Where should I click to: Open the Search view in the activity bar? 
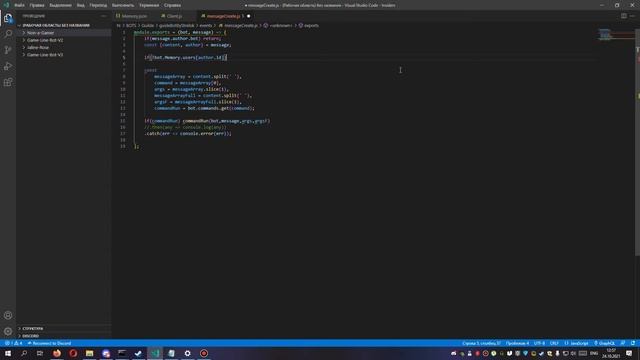8,34
